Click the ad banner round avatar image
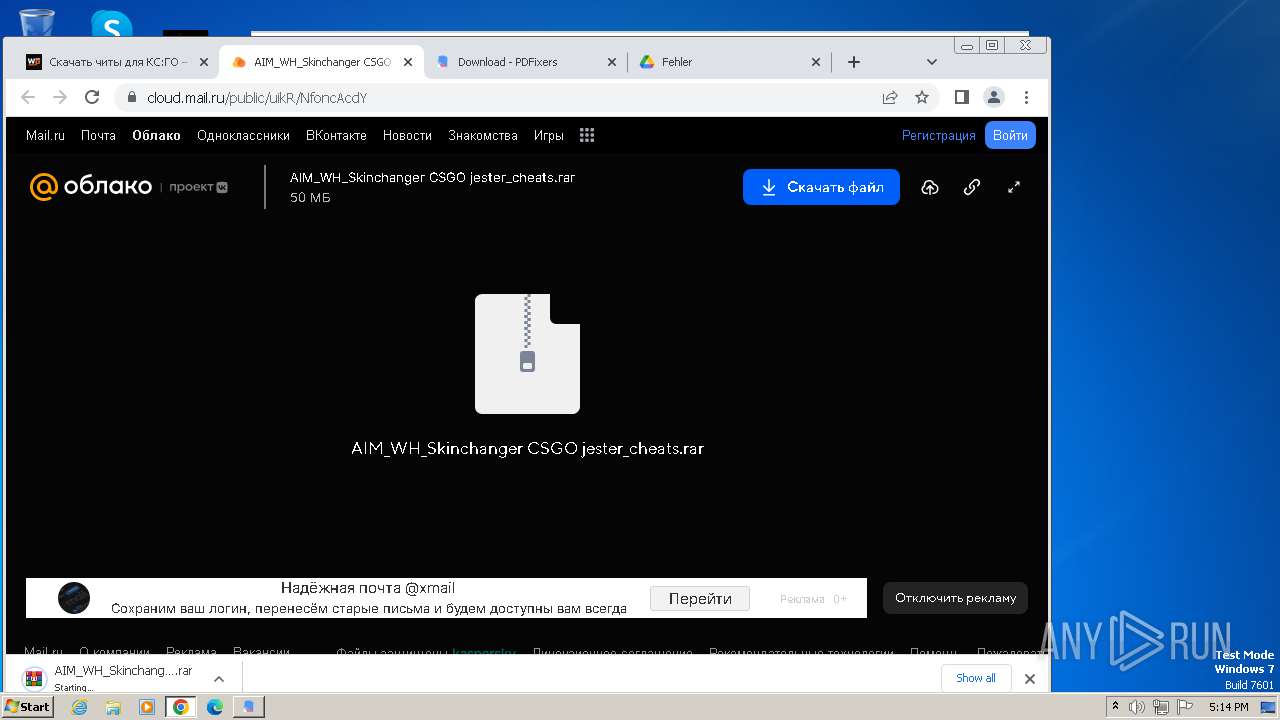Image resolution: width=1280 pixels, height=720 pixels. pos(74,598)
